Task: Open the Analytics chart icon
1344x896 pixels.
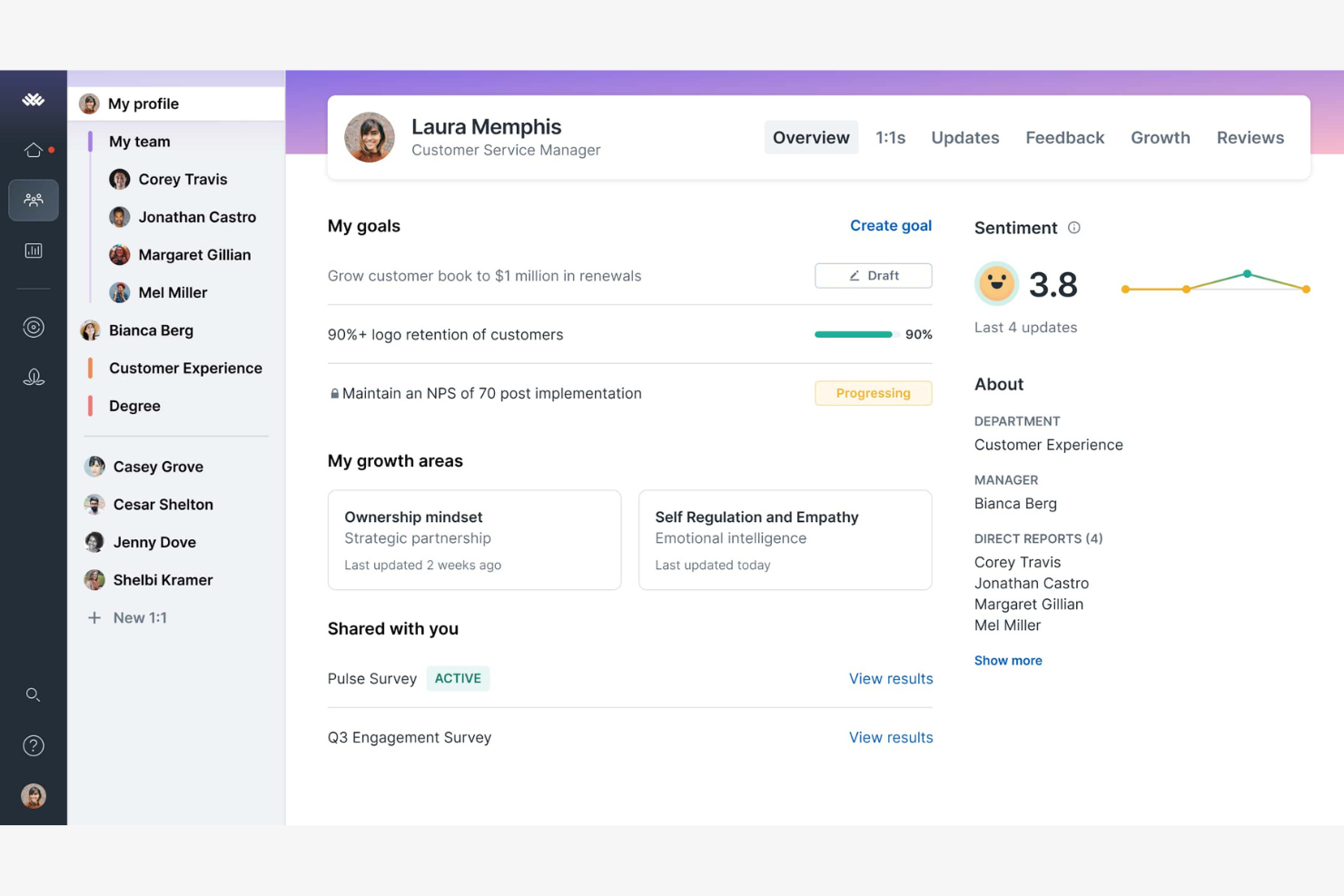Action: coord(34,251)
